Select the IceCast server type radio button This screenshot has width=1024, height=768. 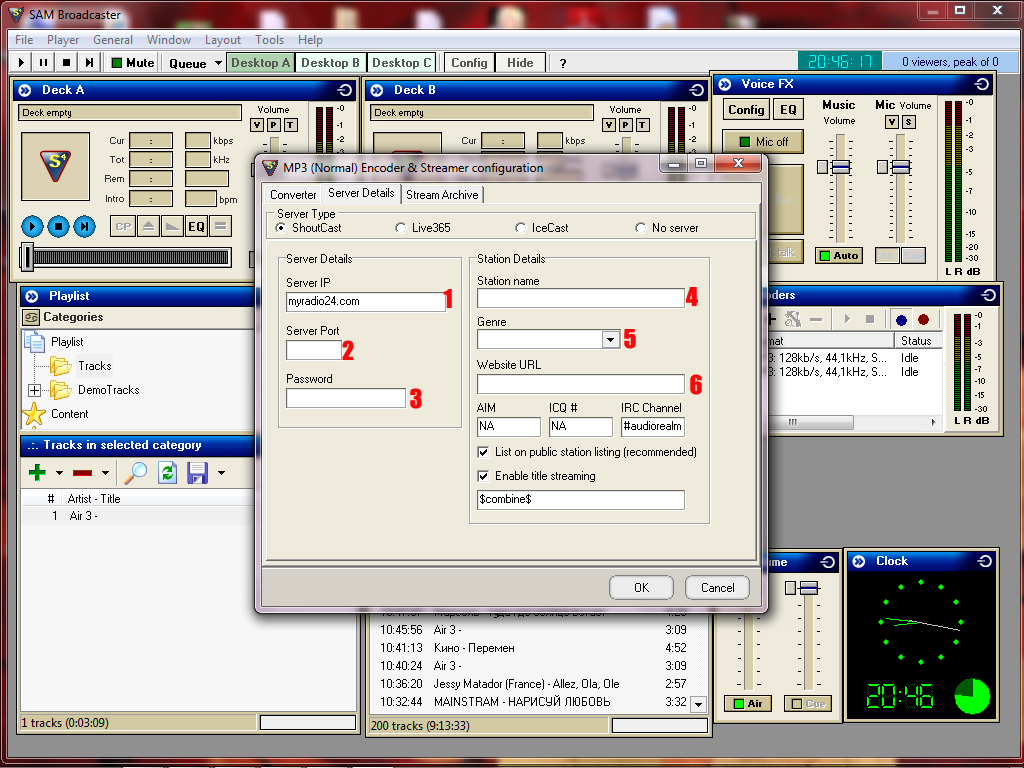(521, 228)
